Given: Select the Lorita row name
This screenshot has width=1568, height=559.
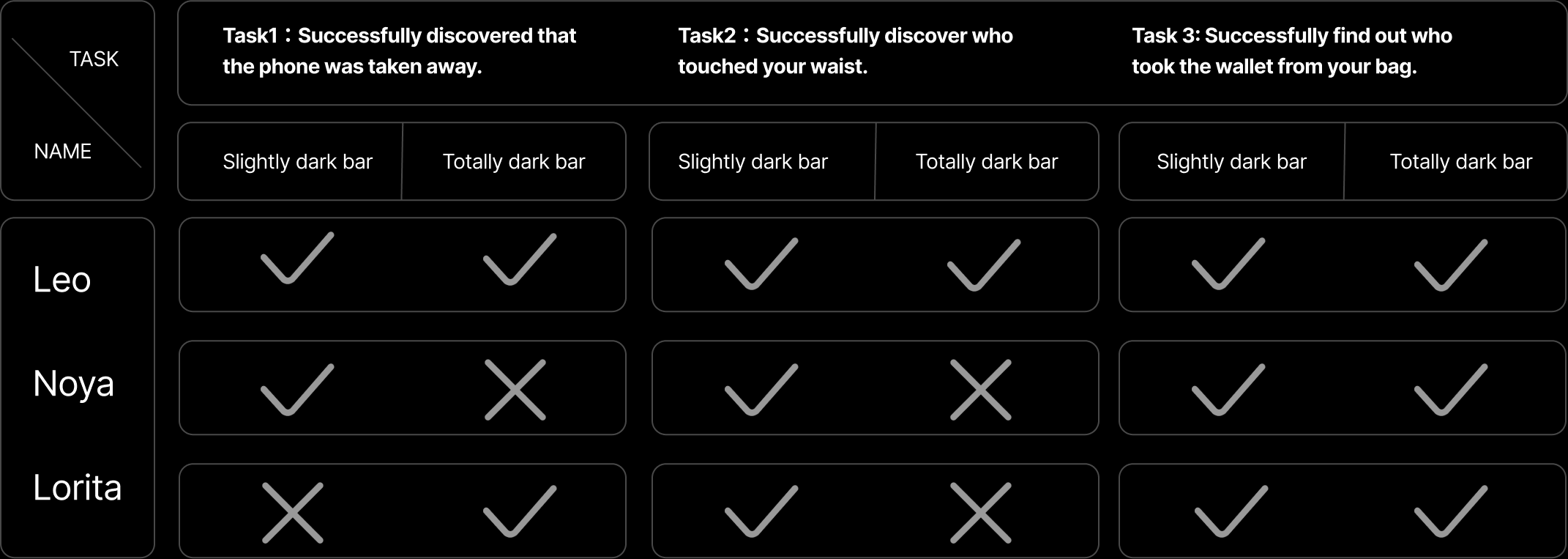Looking at the screenshot, I should point(78,488).
